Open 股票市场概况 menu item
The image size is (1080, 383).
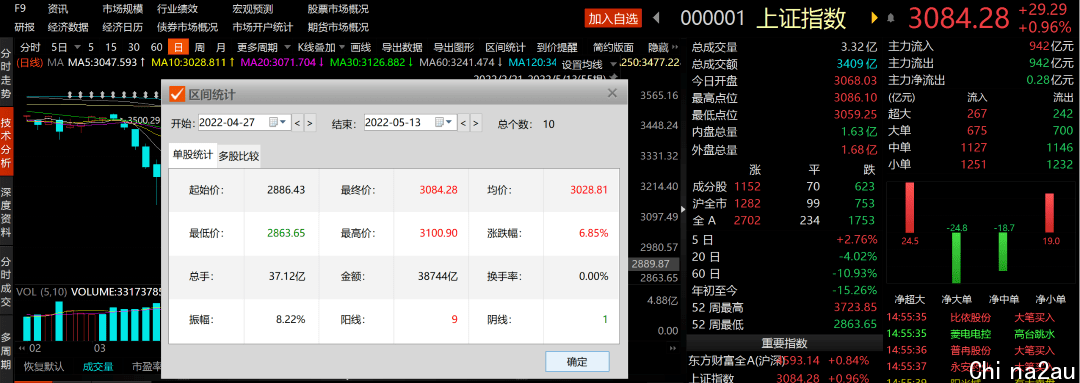pyautogui.click(x=338, y=9)
